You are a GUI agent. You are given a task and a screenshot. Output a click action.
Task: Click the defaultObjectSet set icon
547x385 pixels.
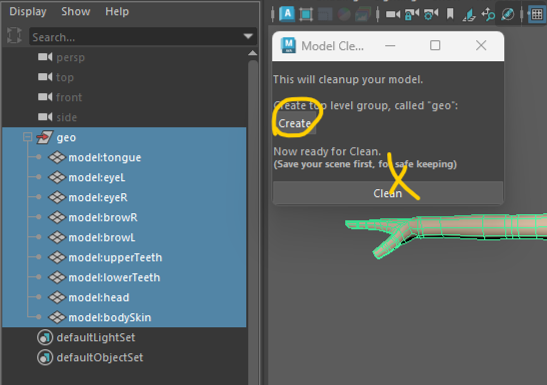tap(45, 357)
